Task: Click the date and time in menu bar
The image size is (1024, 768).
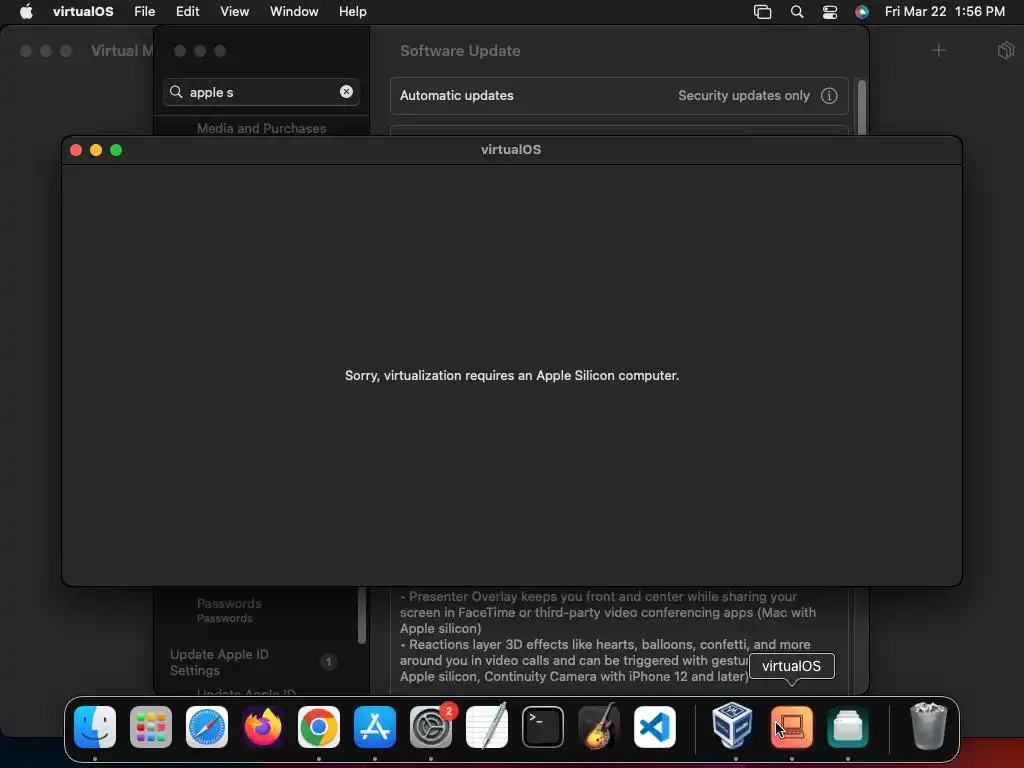Action: (944, 11)
